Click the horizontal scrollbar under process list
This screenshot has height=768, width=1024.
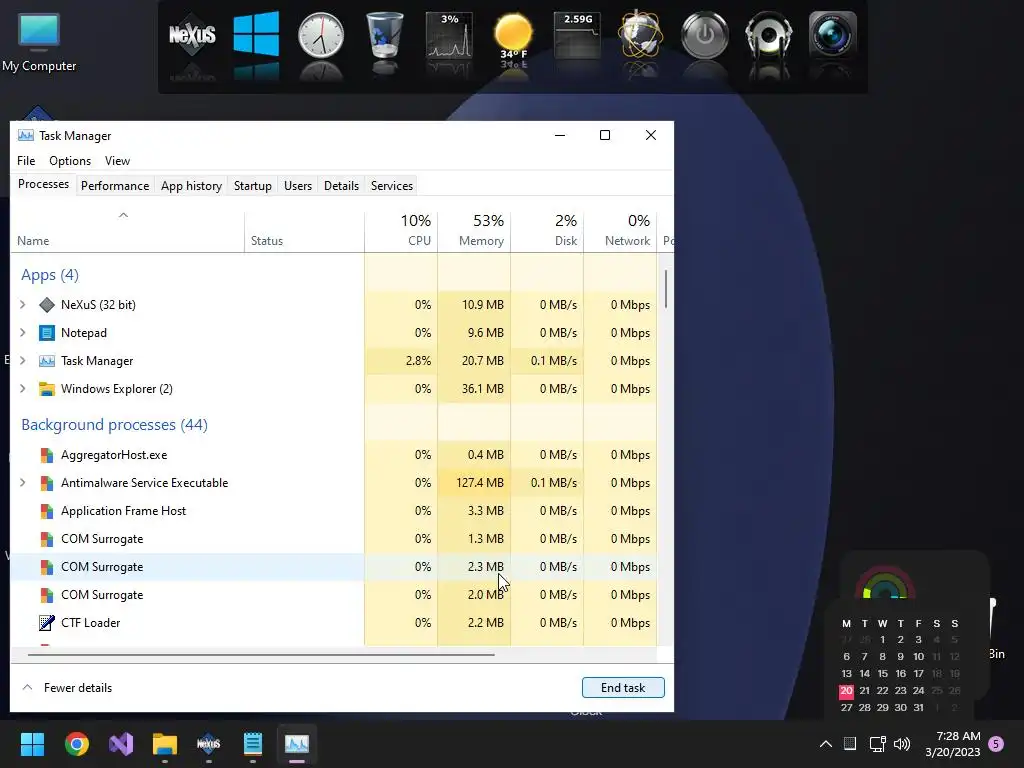pos(261,654)
